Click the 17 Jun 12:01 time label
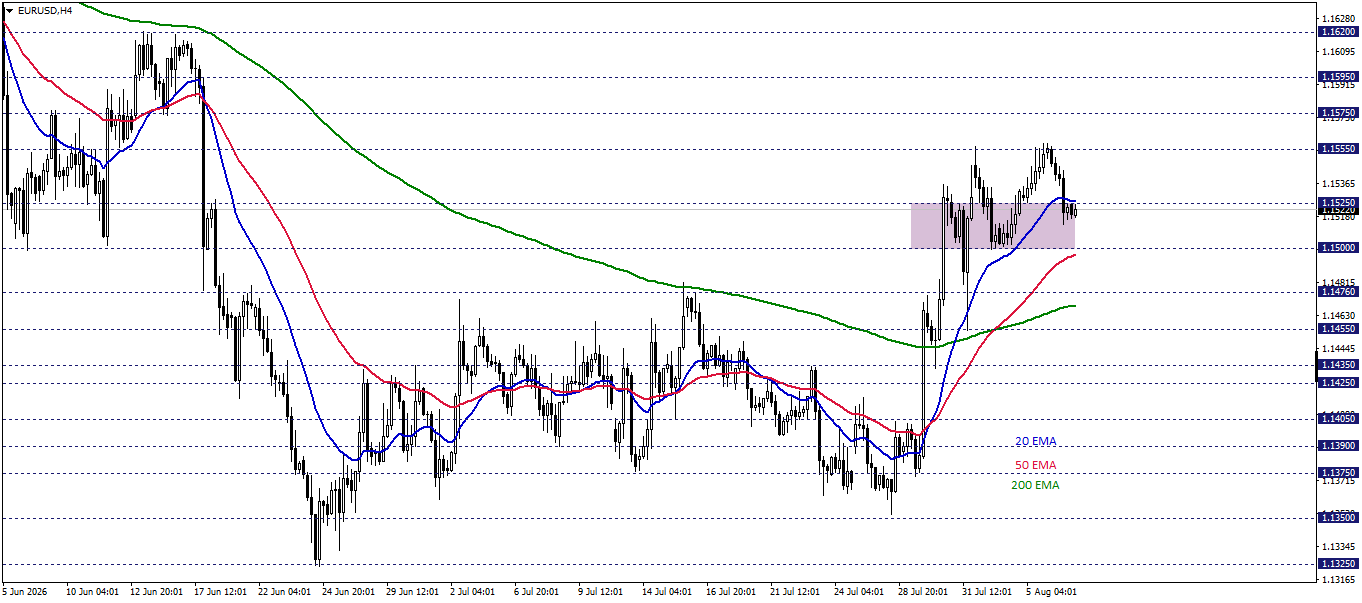The image size is (1362, 603). pos(219,592)
